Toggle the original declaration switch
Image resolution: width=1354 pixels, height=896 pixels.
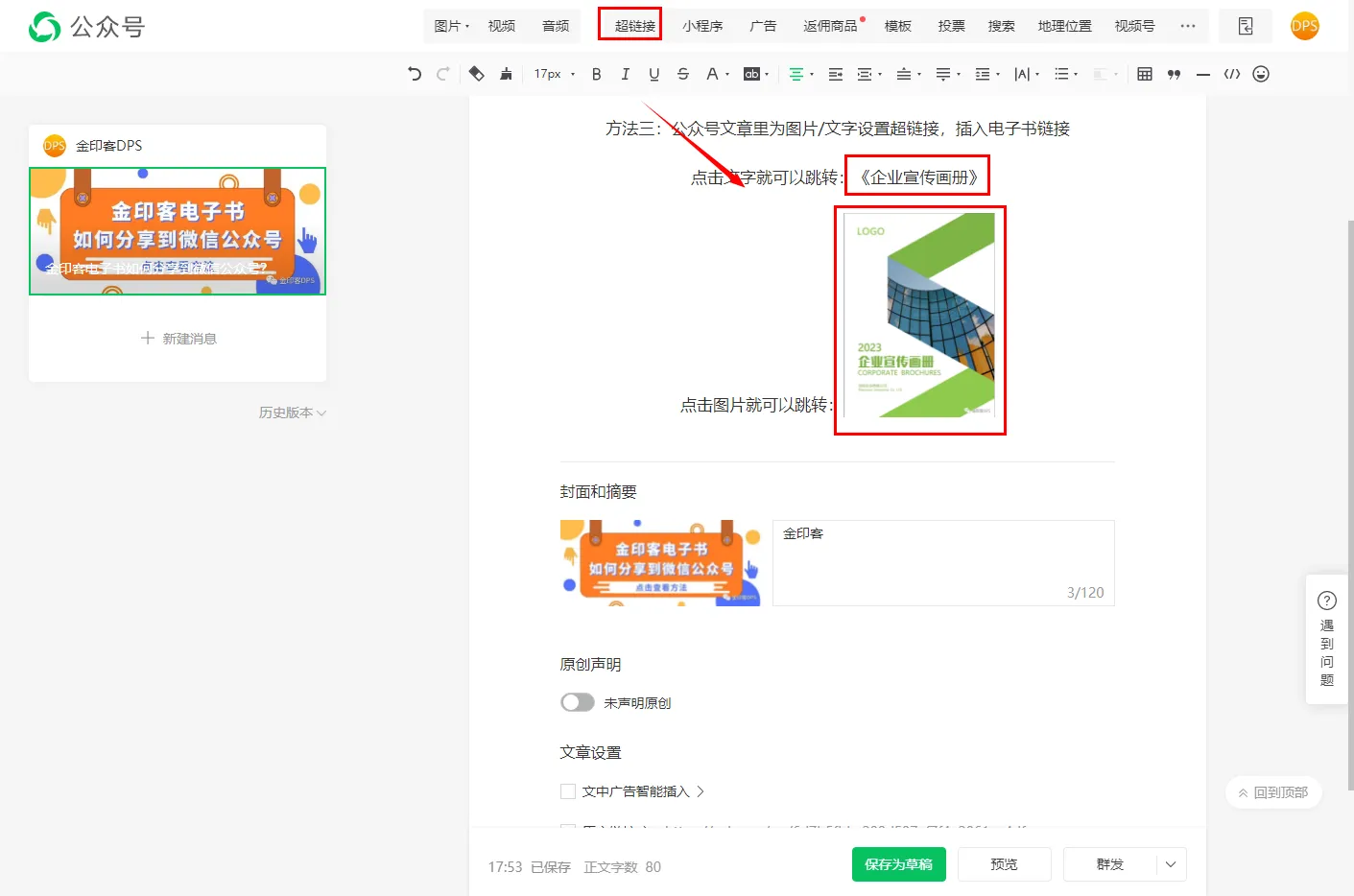578,702
